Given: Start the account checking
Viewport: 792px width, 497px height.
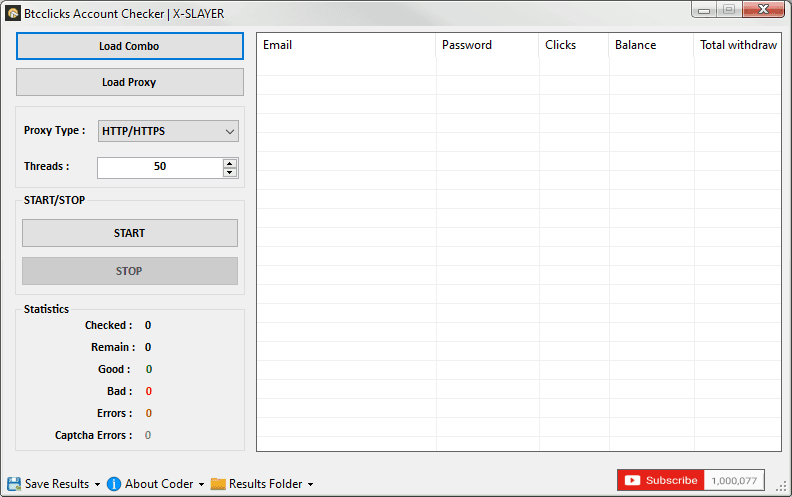Looking at the screenshot, I should point(129,233).
